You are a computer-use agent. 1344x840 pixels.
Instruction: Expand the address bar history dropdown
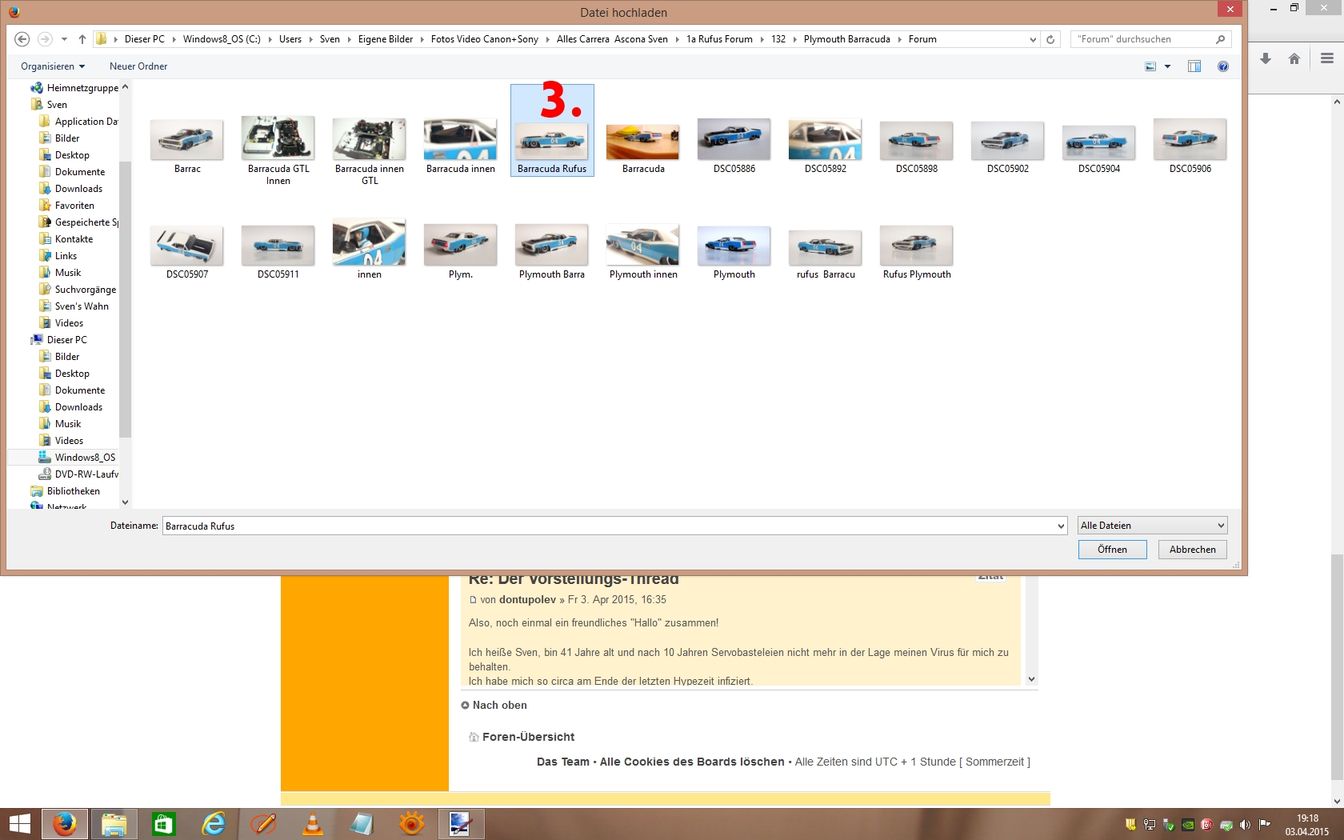[1033, 39]
